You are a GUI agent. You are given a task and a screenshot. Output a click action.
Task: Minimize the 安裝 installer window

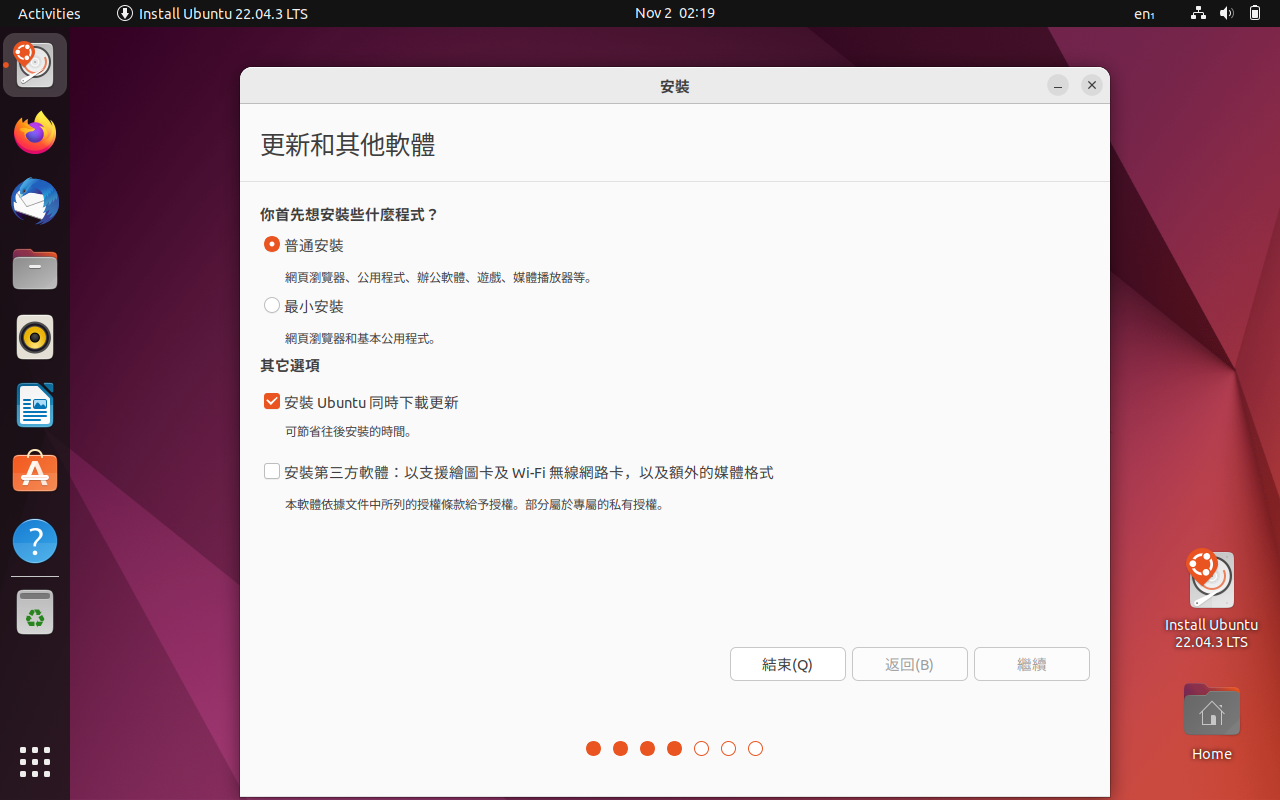[x=1058, y=86]
